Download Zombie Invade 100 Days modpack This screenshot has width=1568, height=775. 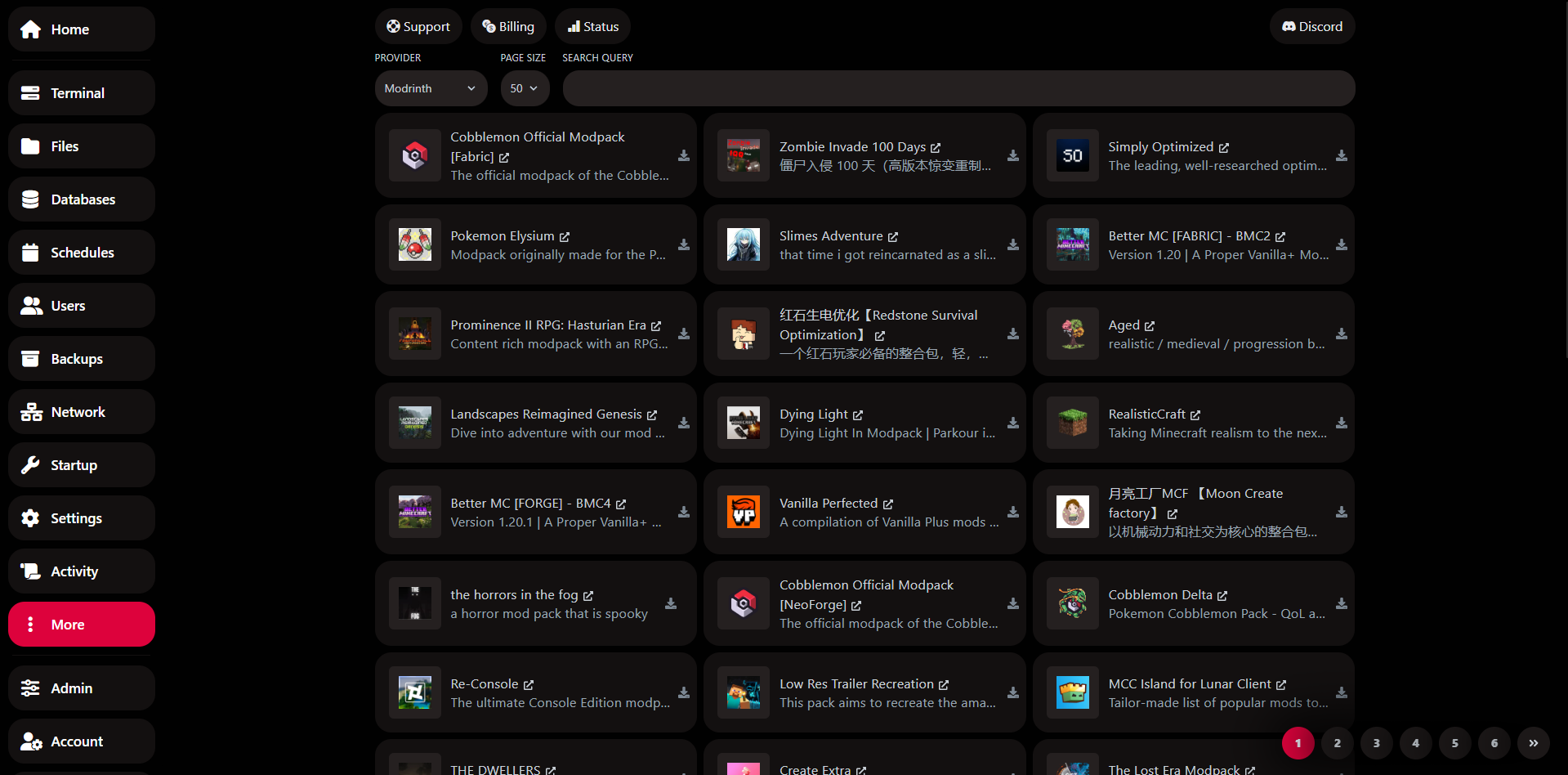click(1012, 155)
